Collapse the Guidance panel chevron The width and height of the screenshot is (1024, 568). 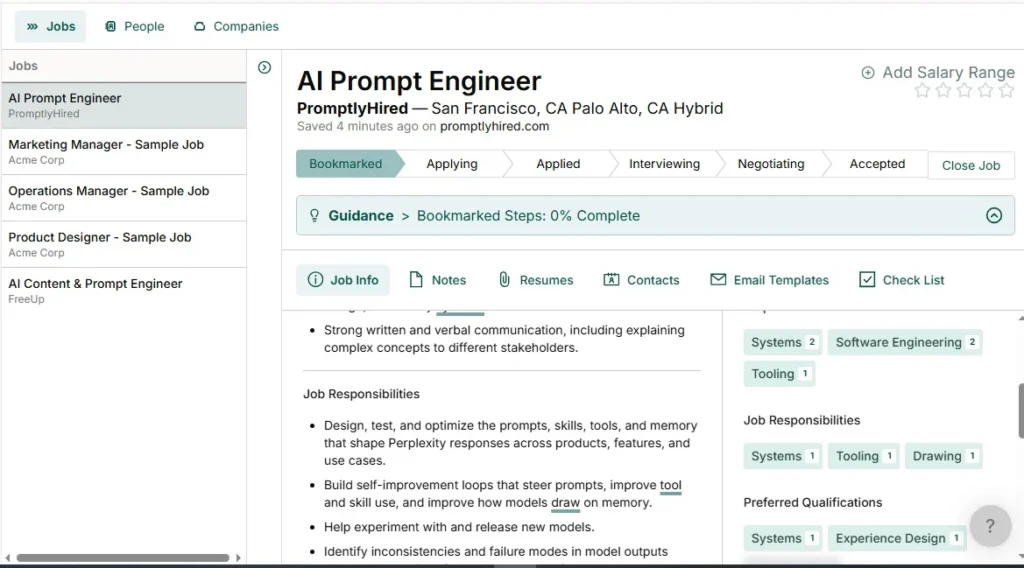(x=993, y=215)
